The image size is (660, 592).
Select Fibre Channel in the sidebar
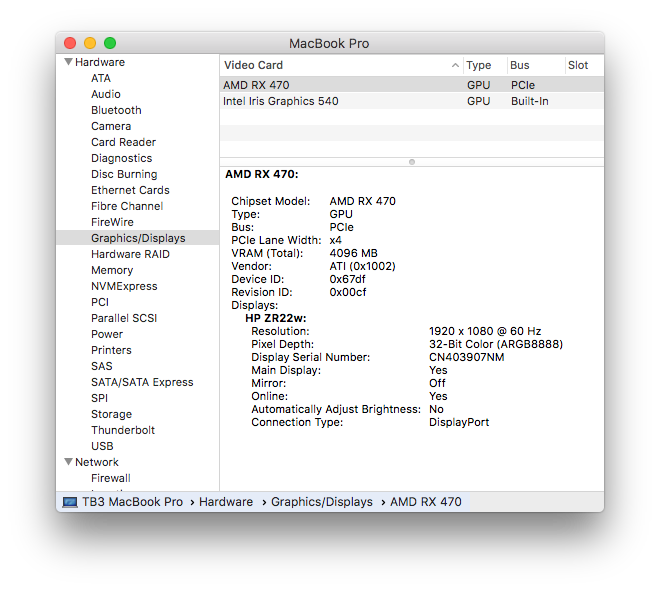(127, 206)
